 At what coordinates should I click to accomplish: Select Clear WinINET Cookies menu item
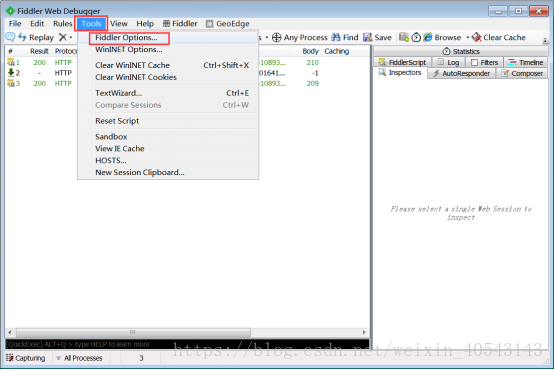pyautogui.click(x=136, y=77)
